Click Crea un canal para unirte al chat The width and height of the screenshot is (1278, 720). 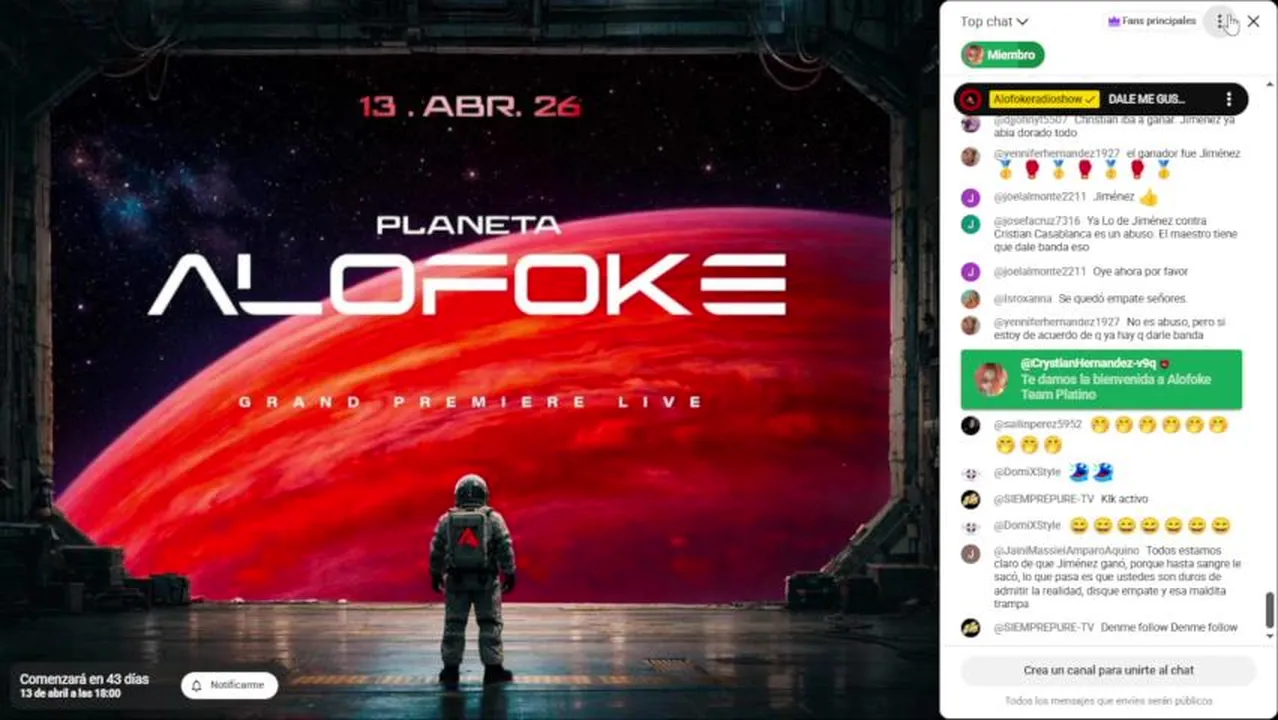[x=1108, y=670]
